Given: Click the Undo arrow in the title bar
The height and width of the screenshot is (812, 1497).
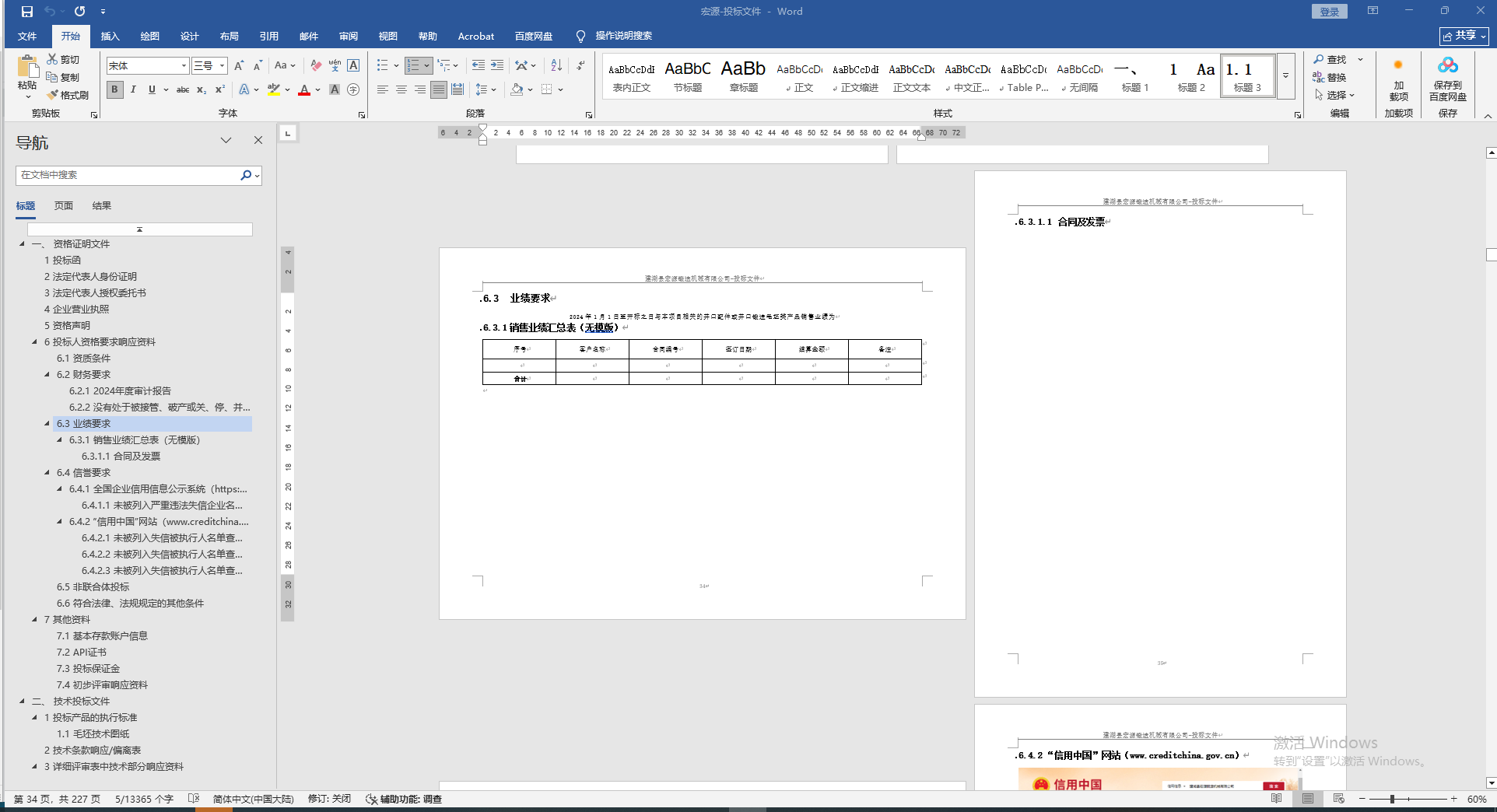Looking at the screenshot, I should click(50, 12).
